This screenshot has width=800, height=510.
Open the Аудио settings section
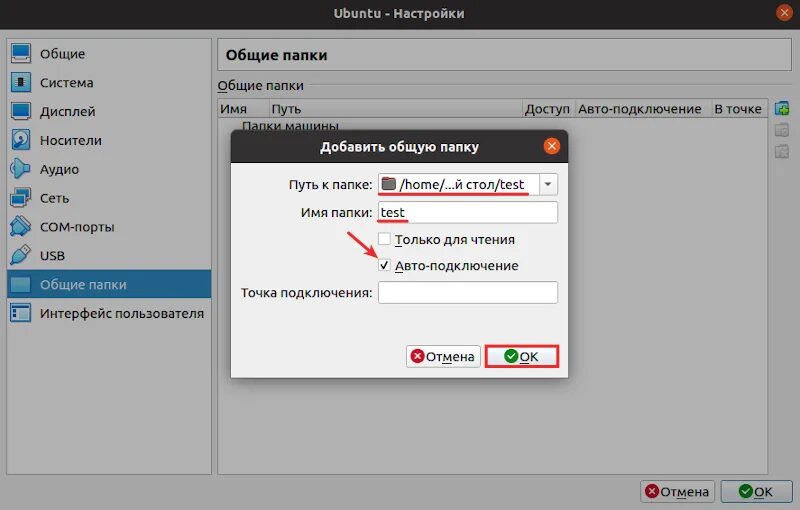pos(109,169)
